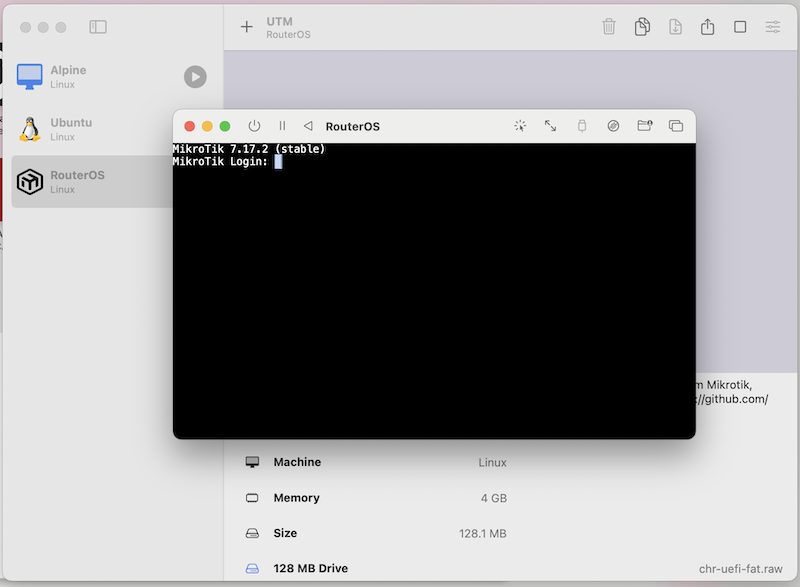Clone the RouterOS virtual machine
800x587 pixels.
click(642, 27)
